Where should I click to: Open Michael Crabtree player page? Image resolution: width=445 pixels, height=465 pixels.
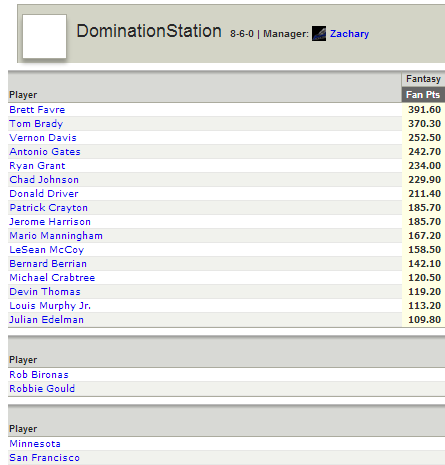click(x=52, y=278)
